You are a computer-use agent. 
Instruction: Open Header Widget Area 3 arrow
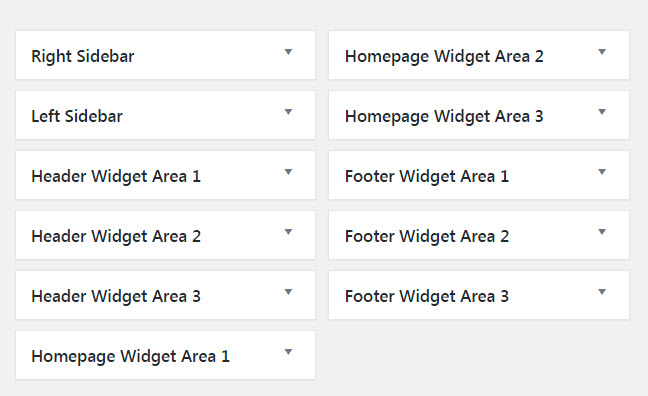pos(288,292)
